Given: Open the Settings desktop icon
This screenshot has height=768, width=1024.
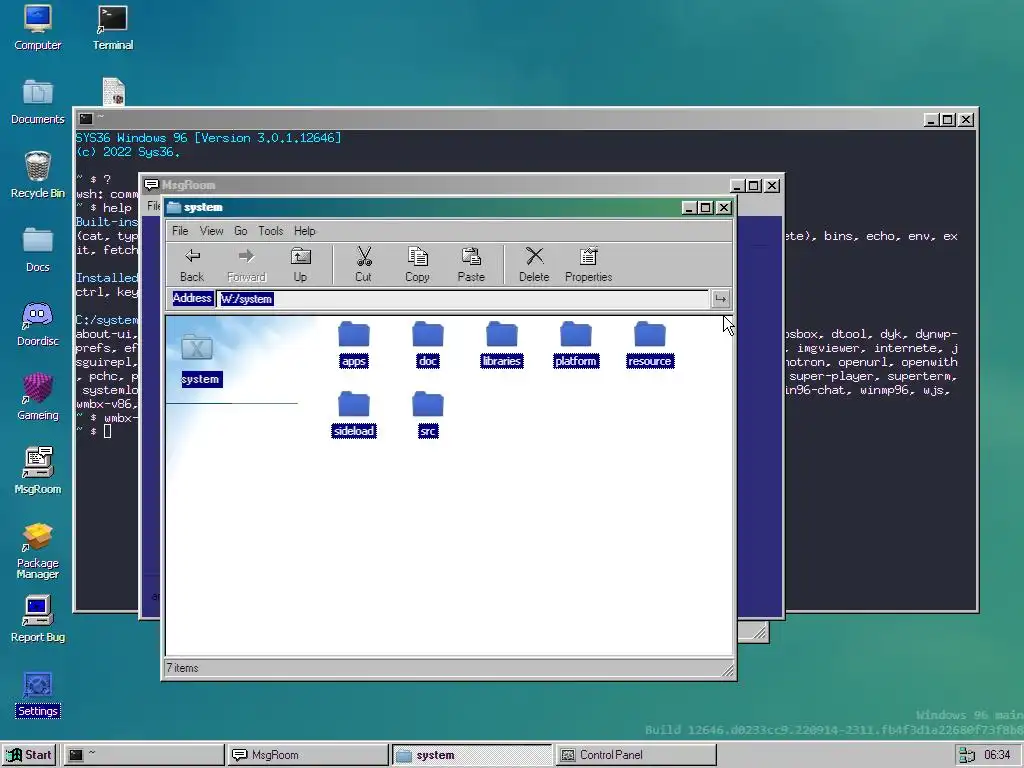Looking at the screenshot, I should (38, 694).
